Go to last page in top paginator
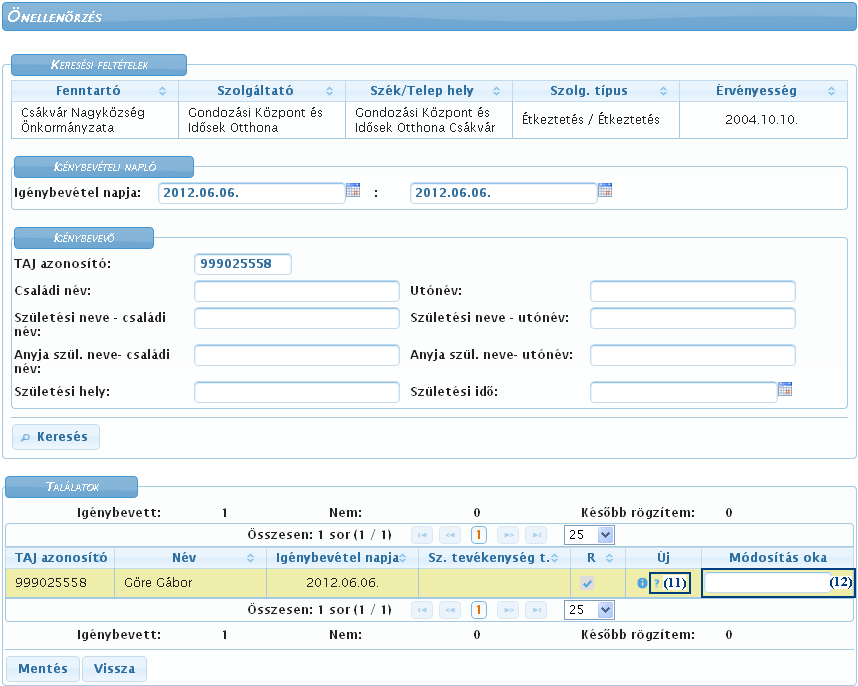The image size is (858, 686). pyautogui.click(x=536, y=534)
